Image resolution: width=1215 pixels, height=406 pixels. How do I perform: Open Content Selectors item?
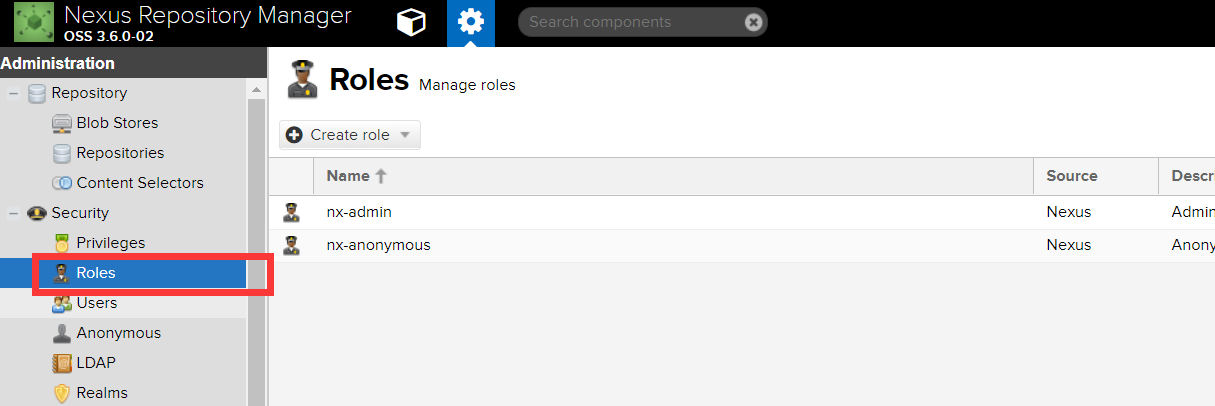pos(139,183)
